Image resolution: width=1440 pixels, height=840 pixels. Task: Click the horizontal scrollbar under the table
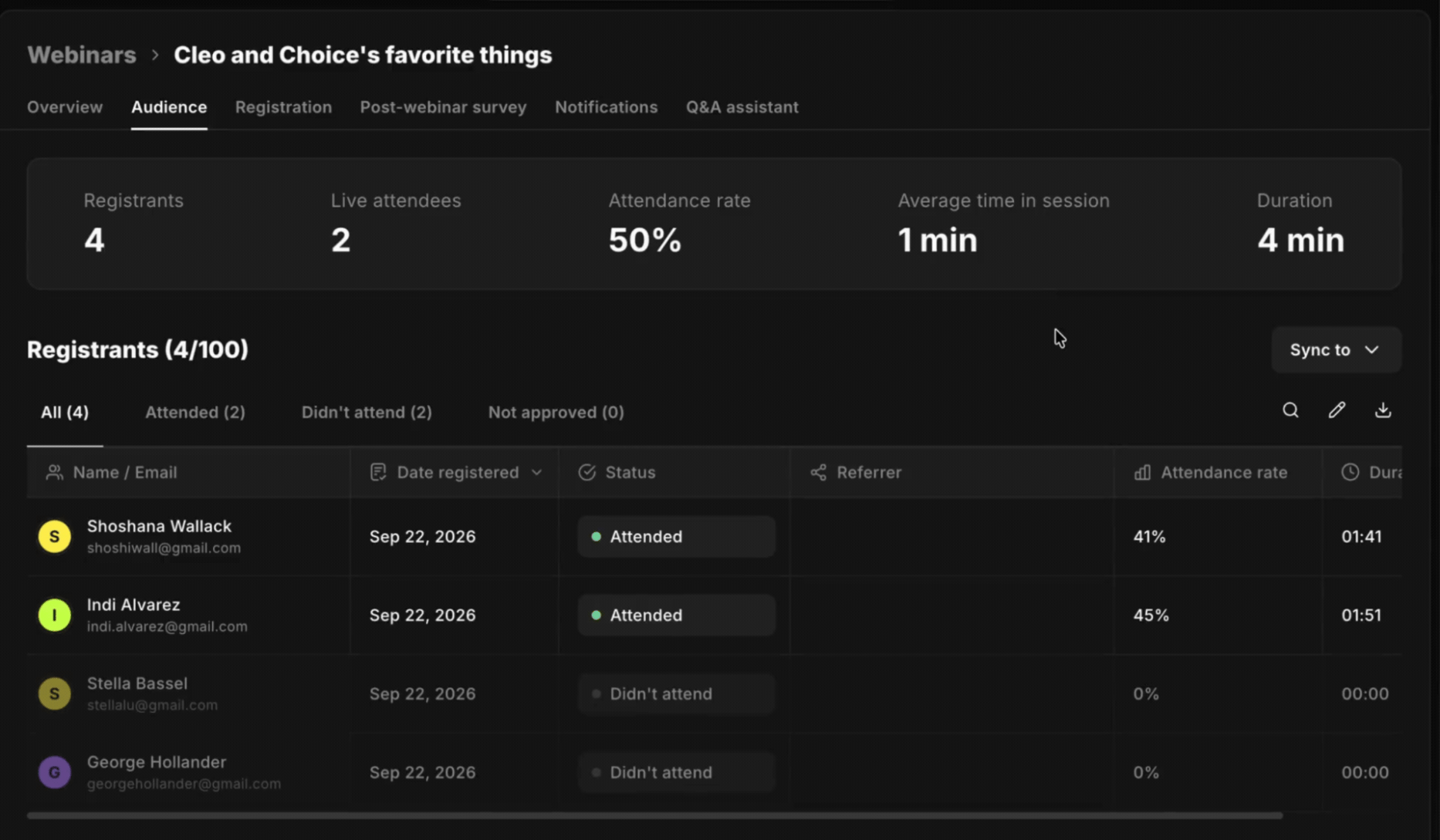pos(654,815)
